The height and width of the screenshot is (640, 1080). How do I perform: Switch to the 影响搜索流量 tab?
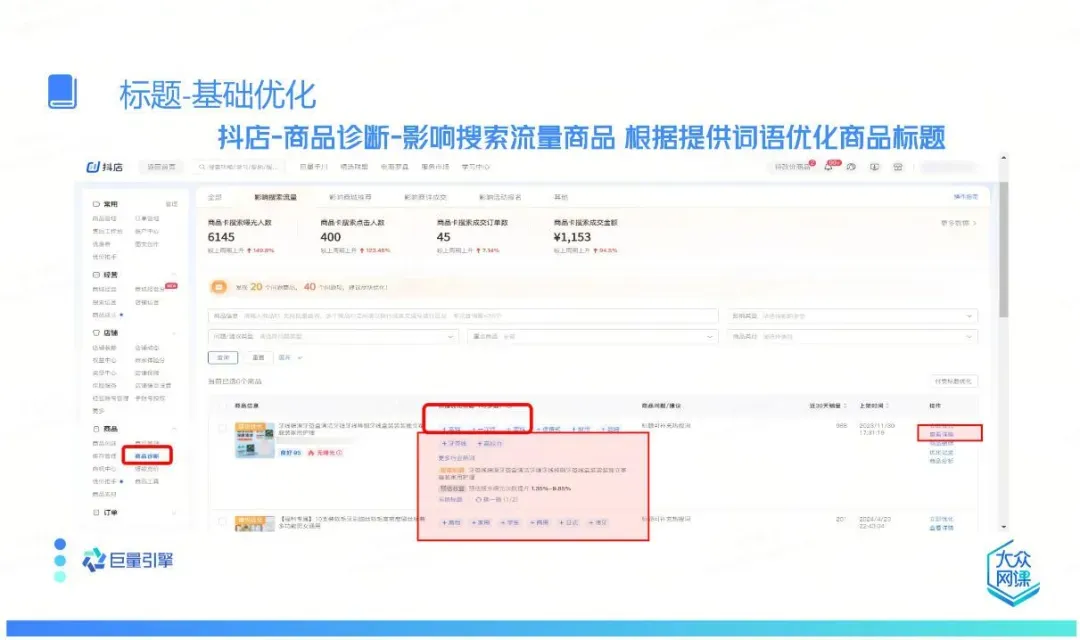[275, 197]
